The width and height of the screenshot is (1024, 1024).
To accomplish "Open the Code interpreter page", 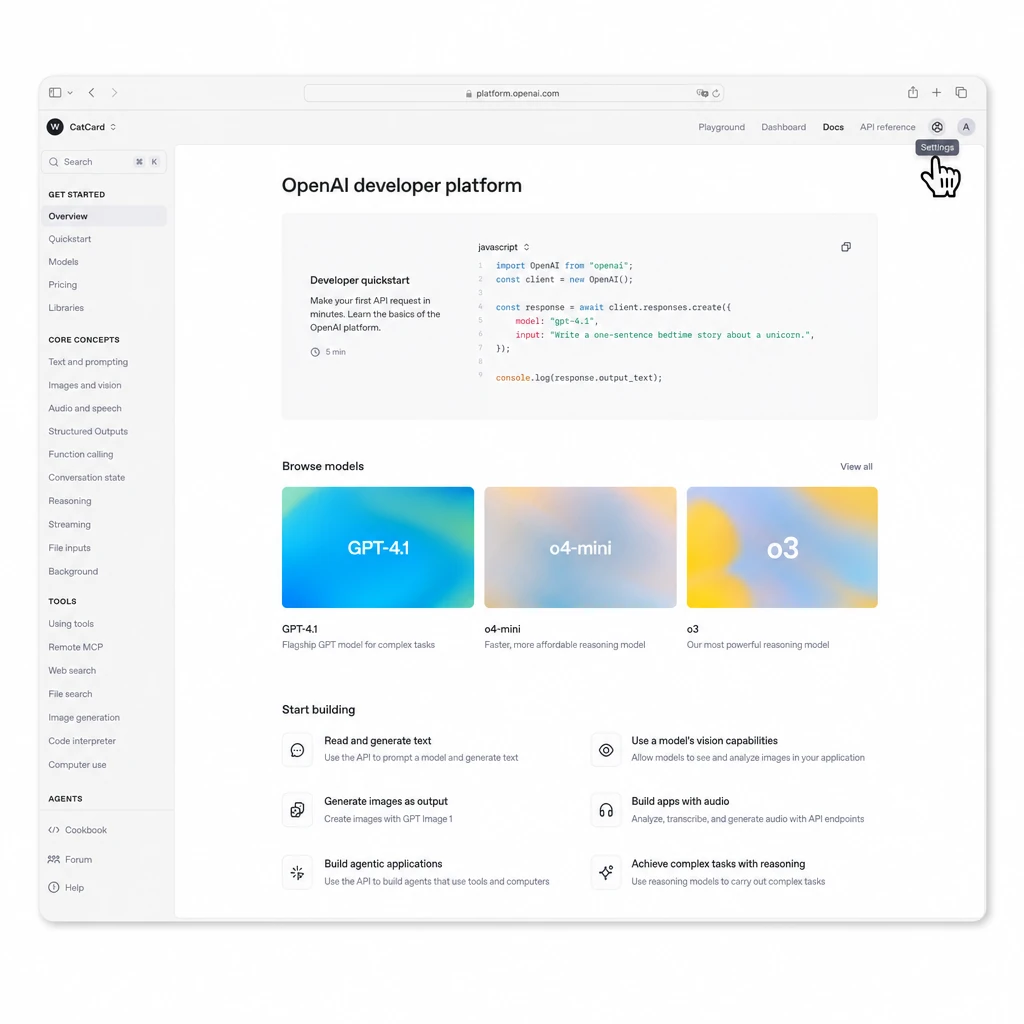I will 82,741.
